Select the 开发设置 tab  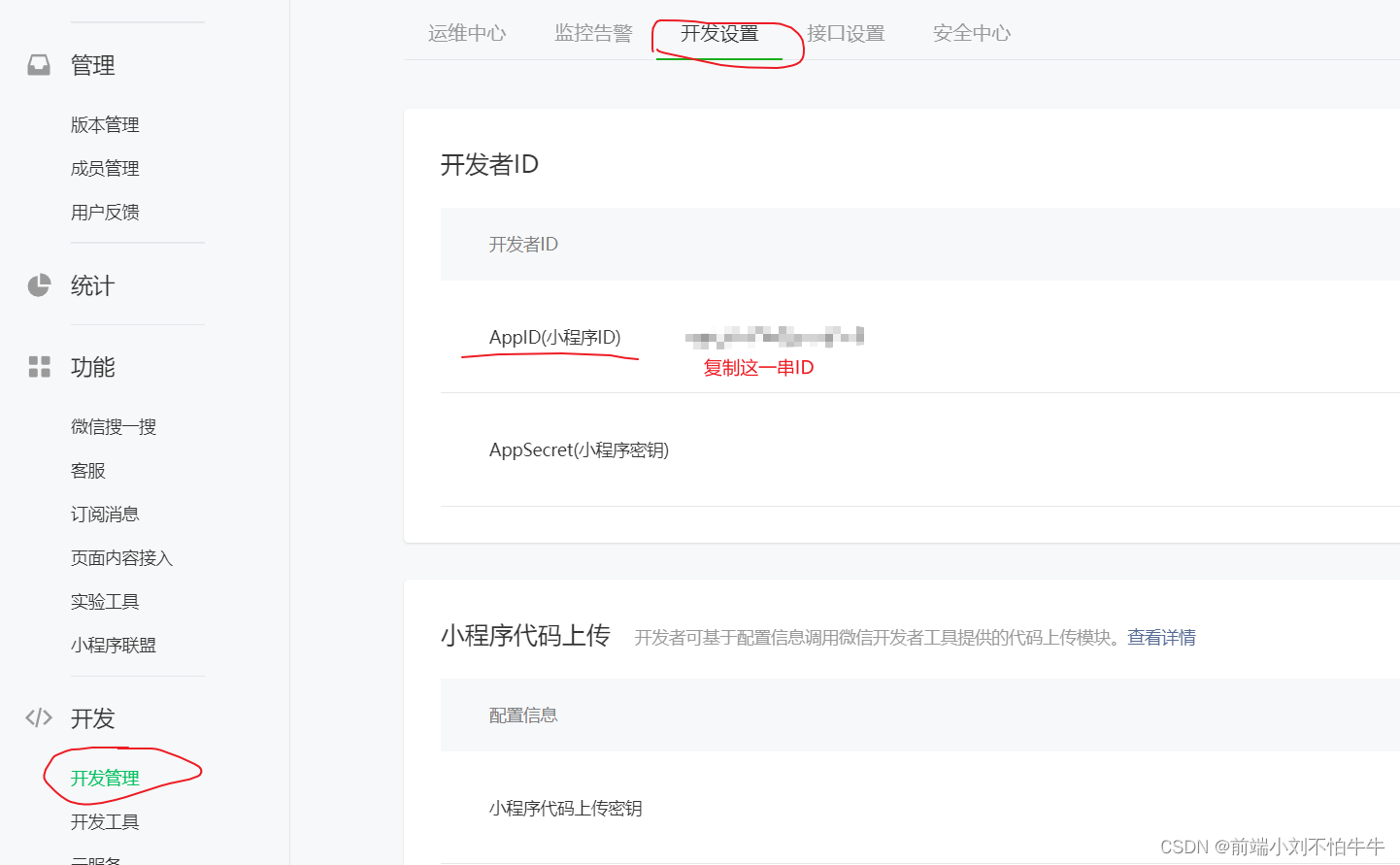719,33
